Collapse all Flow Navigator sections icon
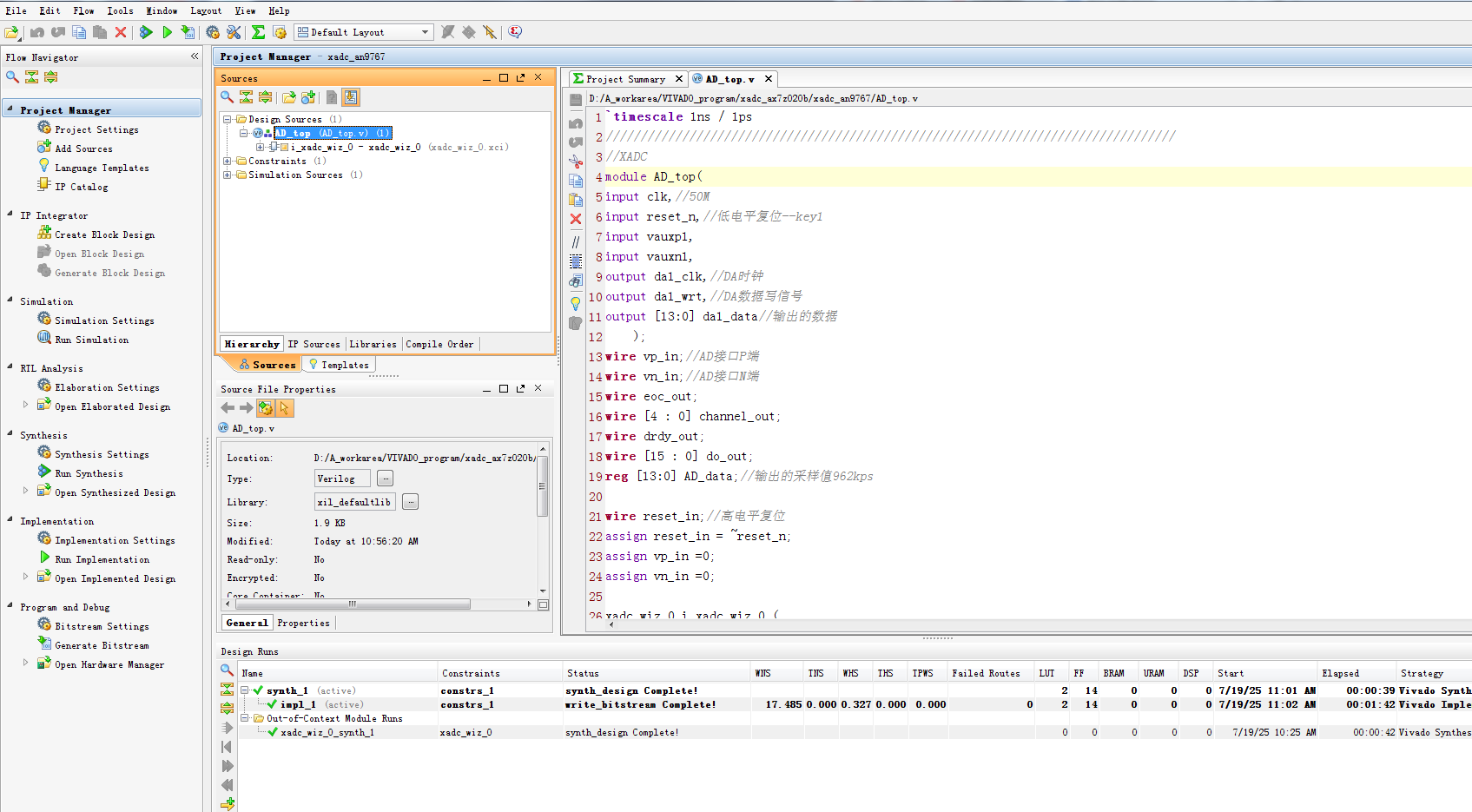1472x812 pixels. coord(31,76)
